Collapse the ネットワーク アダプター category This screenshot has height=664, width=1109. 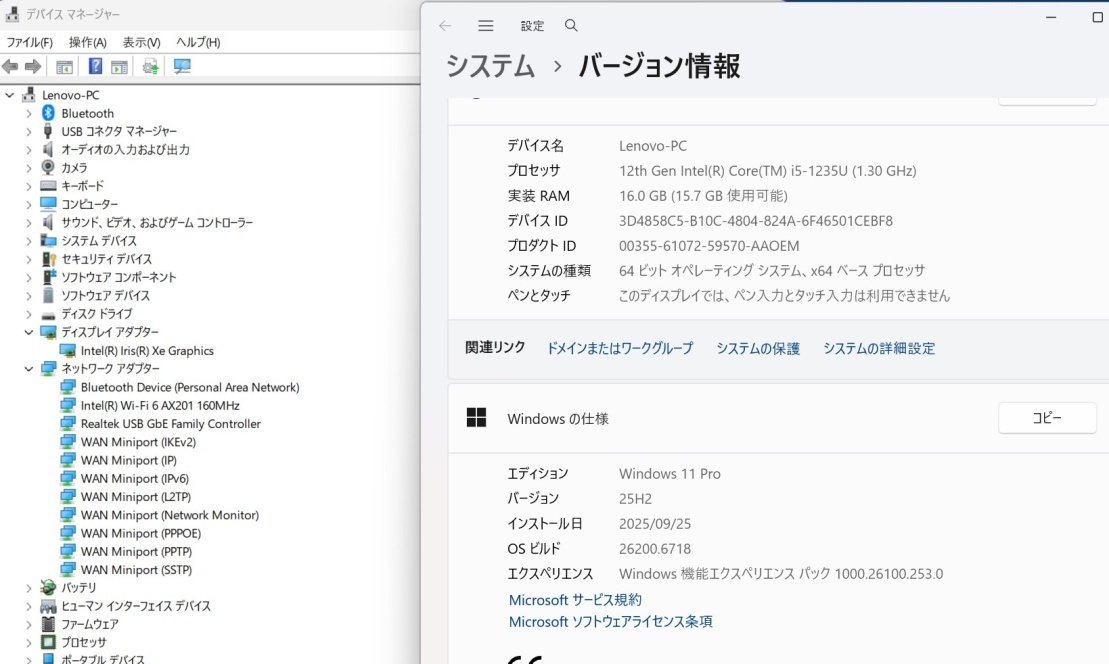coord(29,369)
